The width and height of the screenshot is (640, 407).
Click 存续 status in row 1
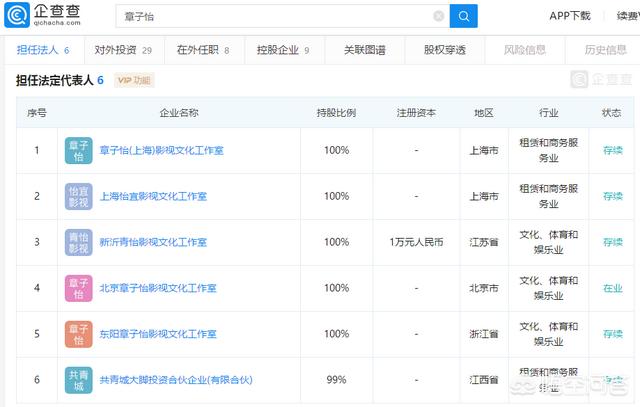pyautogui.click(x=613, y=151)
